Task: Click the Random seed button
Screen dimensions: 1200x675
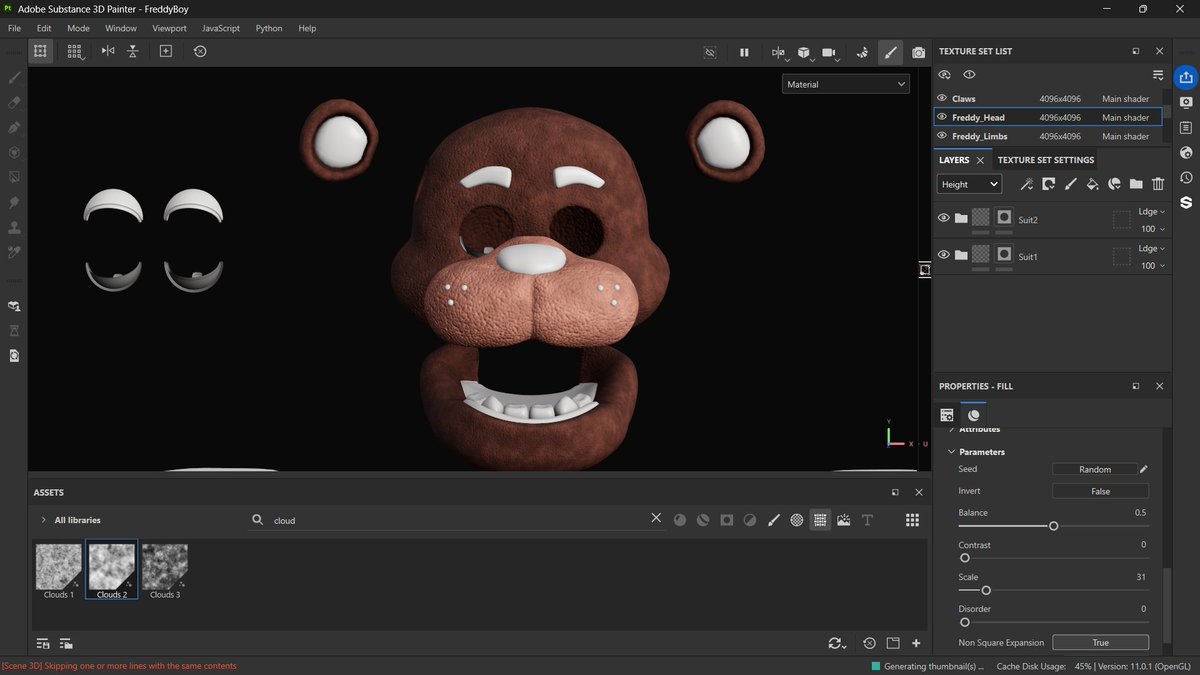Action: point(1095,469)
